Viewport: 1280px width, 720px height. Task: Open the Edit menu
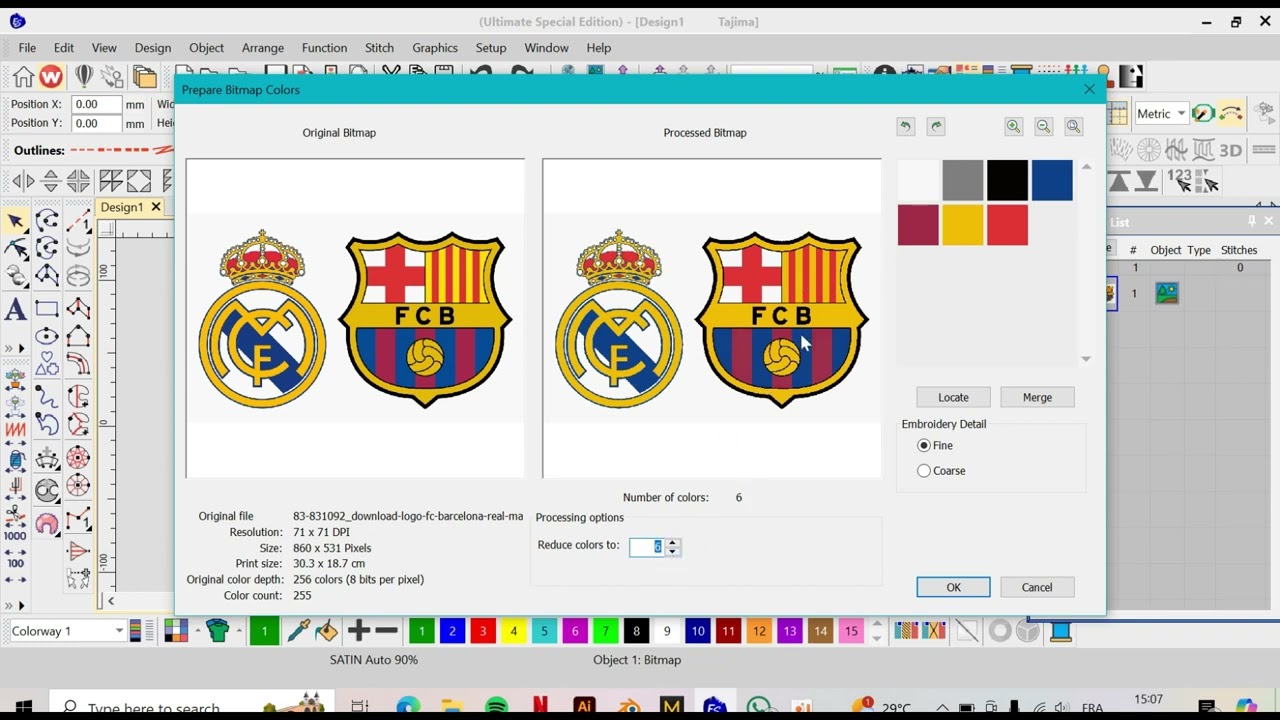point(64,48)
